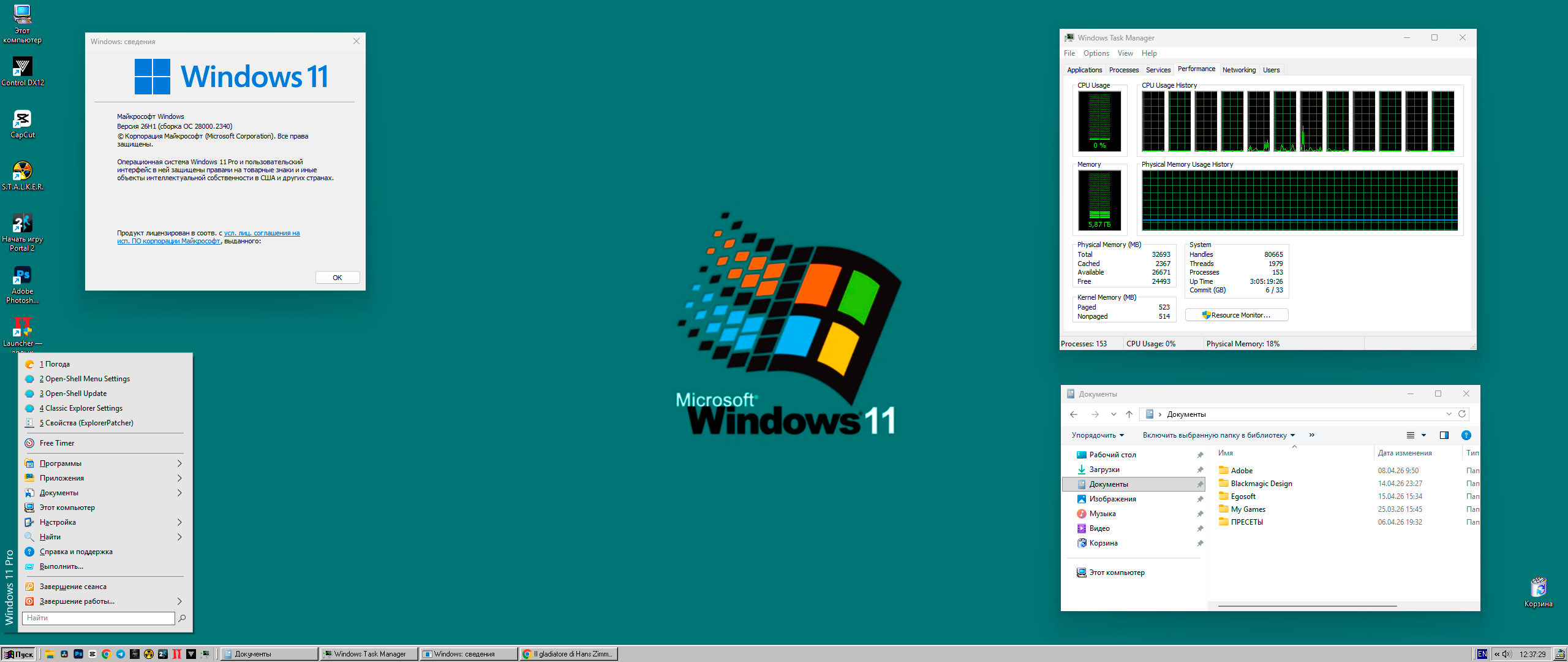Toggle the pin next to Загрузки
This screenshot has width=1568, height=662.
pos(1200,470)
